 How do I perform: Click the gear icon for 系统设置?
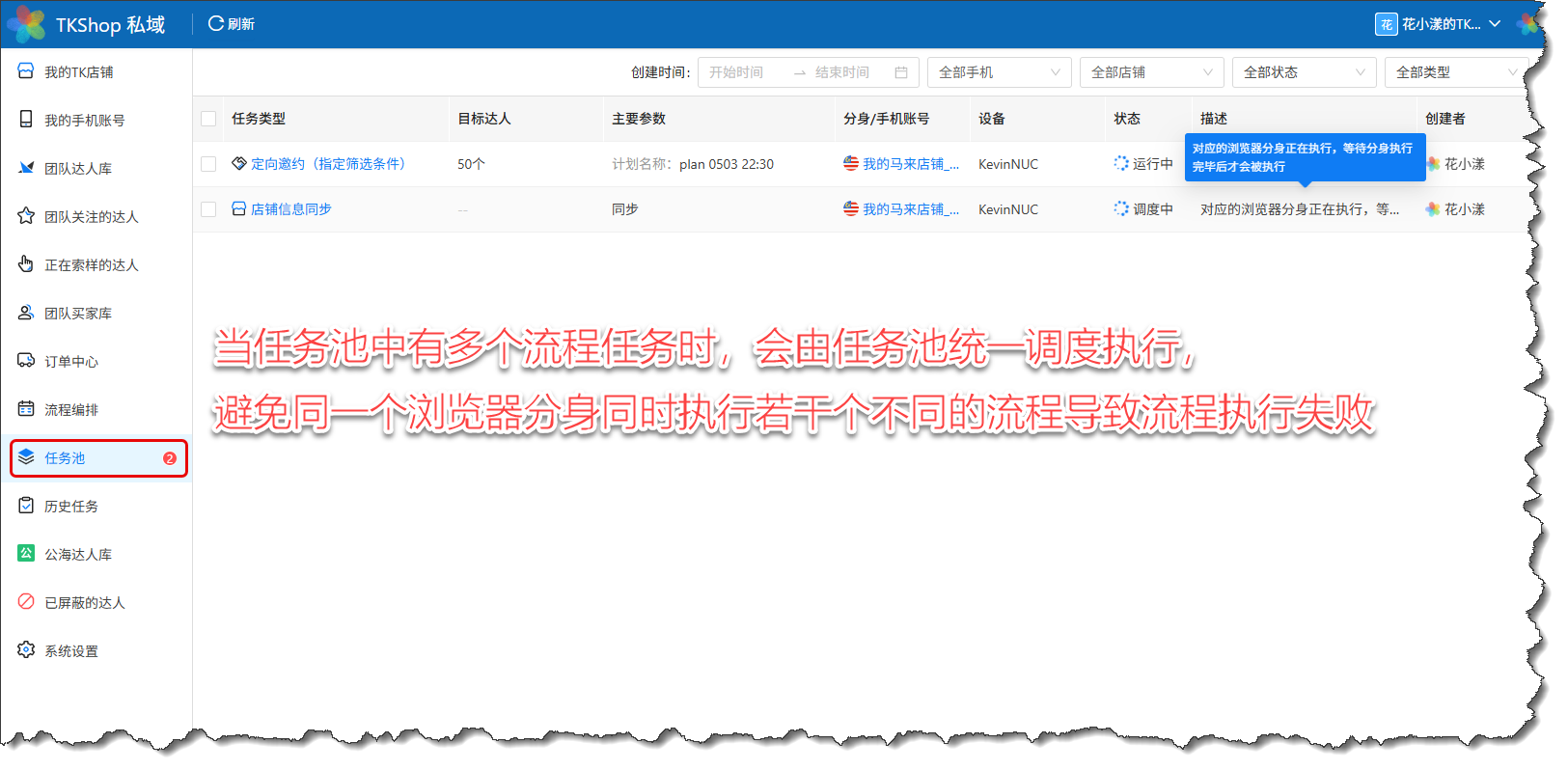26,650
